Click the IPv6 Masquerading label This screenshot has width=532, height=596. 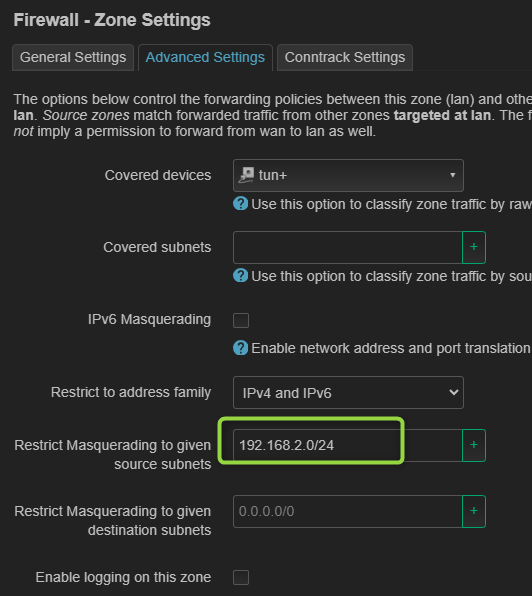[149, 319]
